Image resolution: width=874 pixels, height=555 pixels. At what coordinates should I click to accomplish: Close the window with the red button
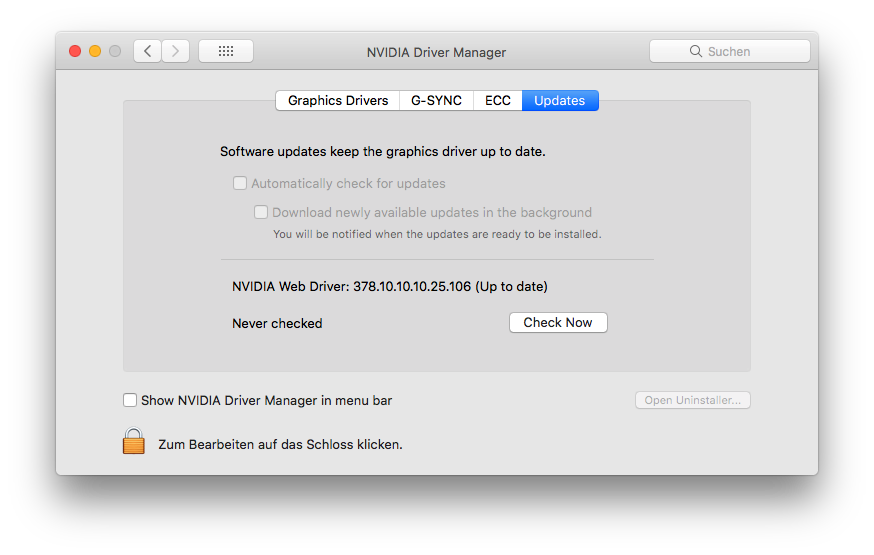click(75, 51)
